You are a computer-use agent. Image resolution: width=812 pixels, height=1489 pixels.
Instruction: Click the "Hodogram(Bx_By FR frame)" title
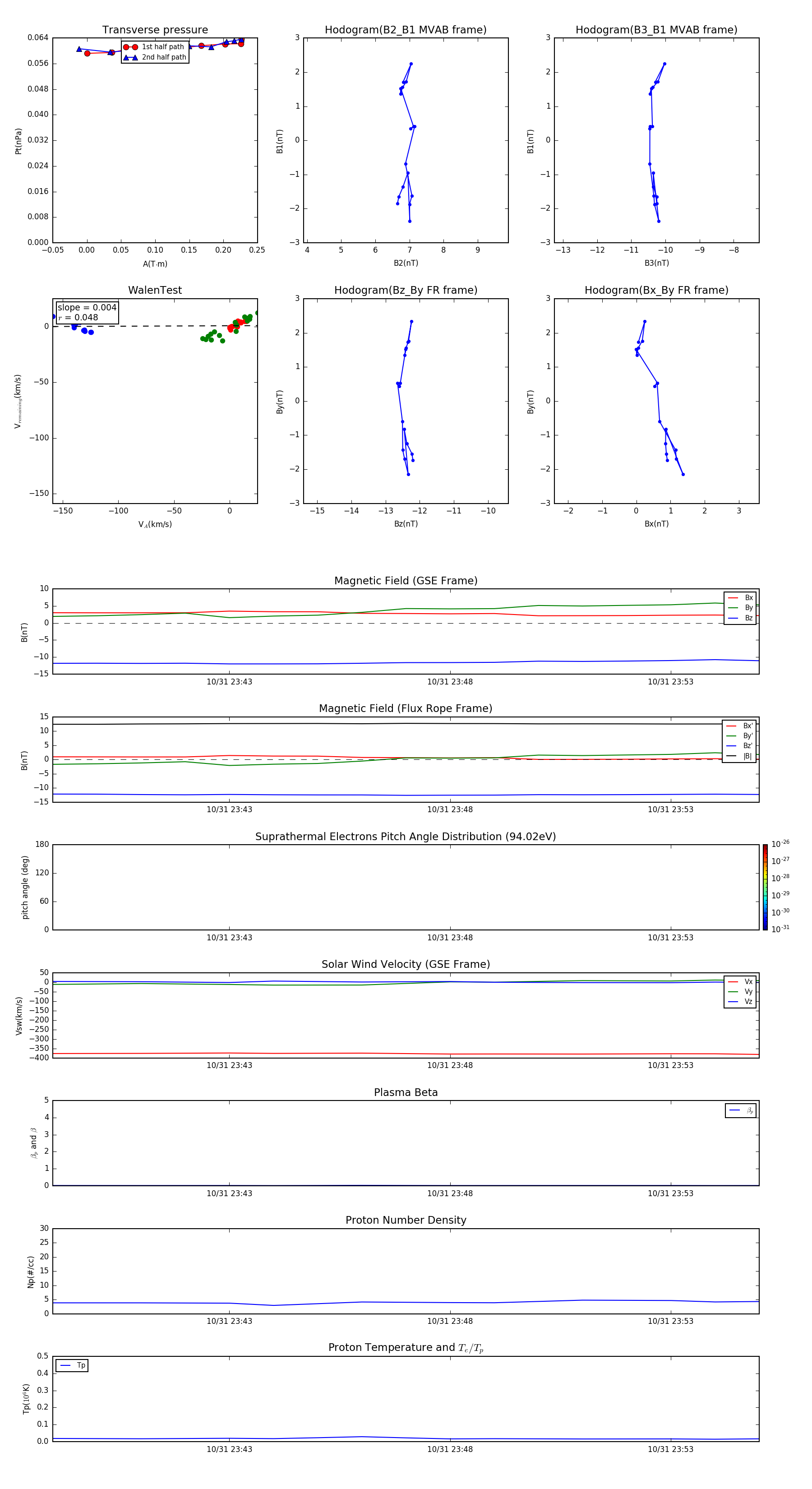pyautogui.click(x=656, y=290)
